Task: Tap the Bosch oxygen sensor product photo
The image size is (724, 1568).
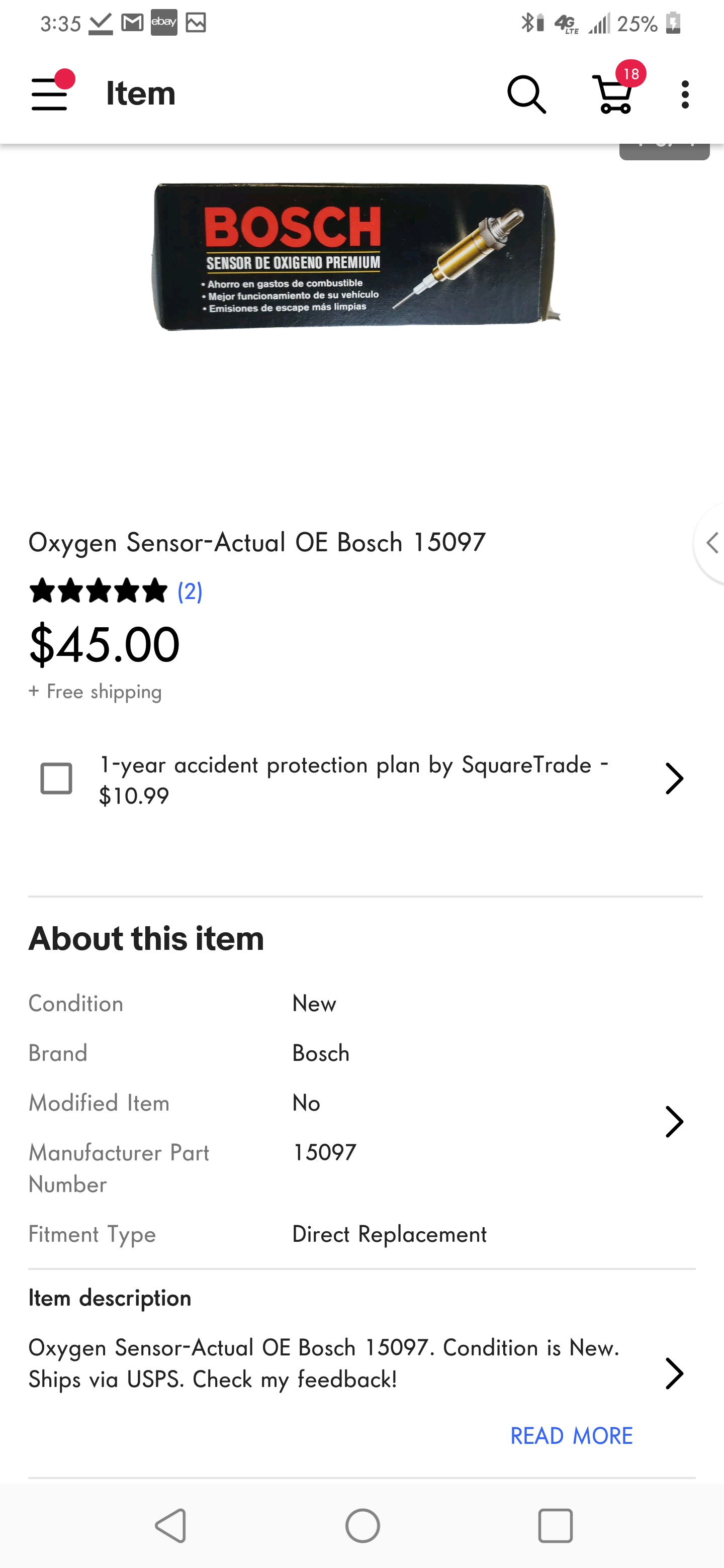Action: click(x=355, y=257)
